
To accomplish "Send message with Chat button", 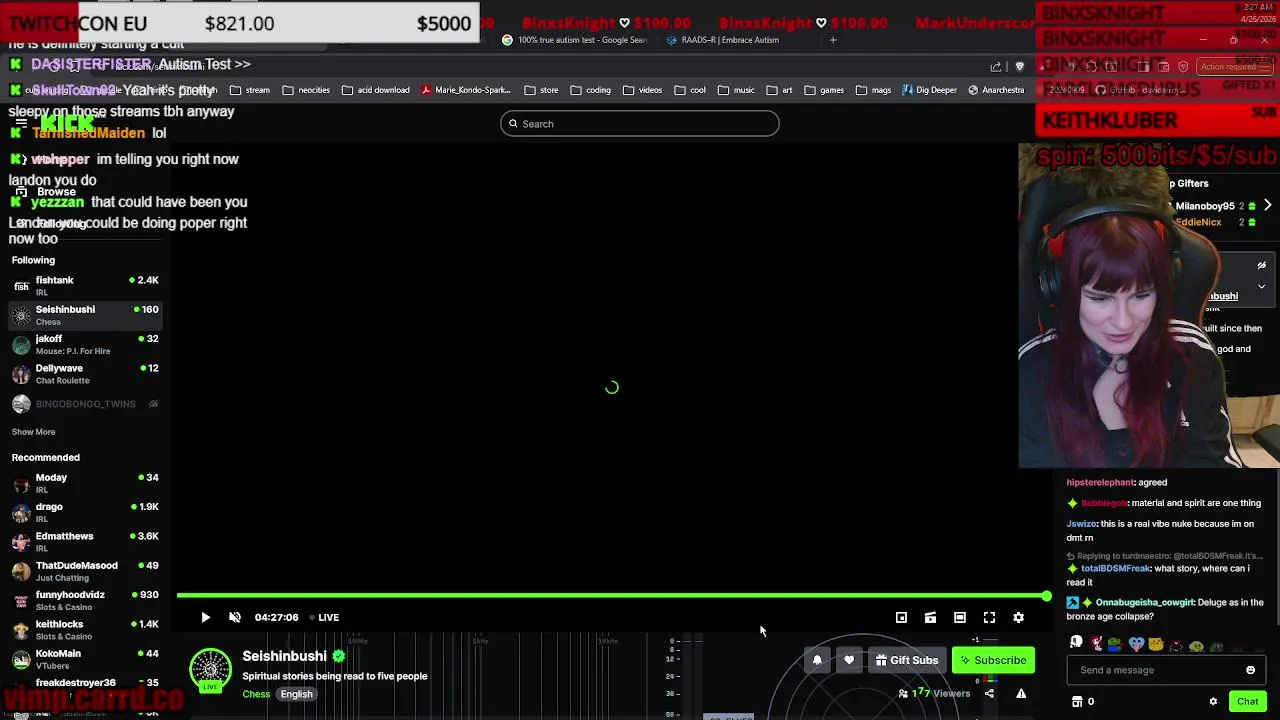I will [x=1247, y=701].
